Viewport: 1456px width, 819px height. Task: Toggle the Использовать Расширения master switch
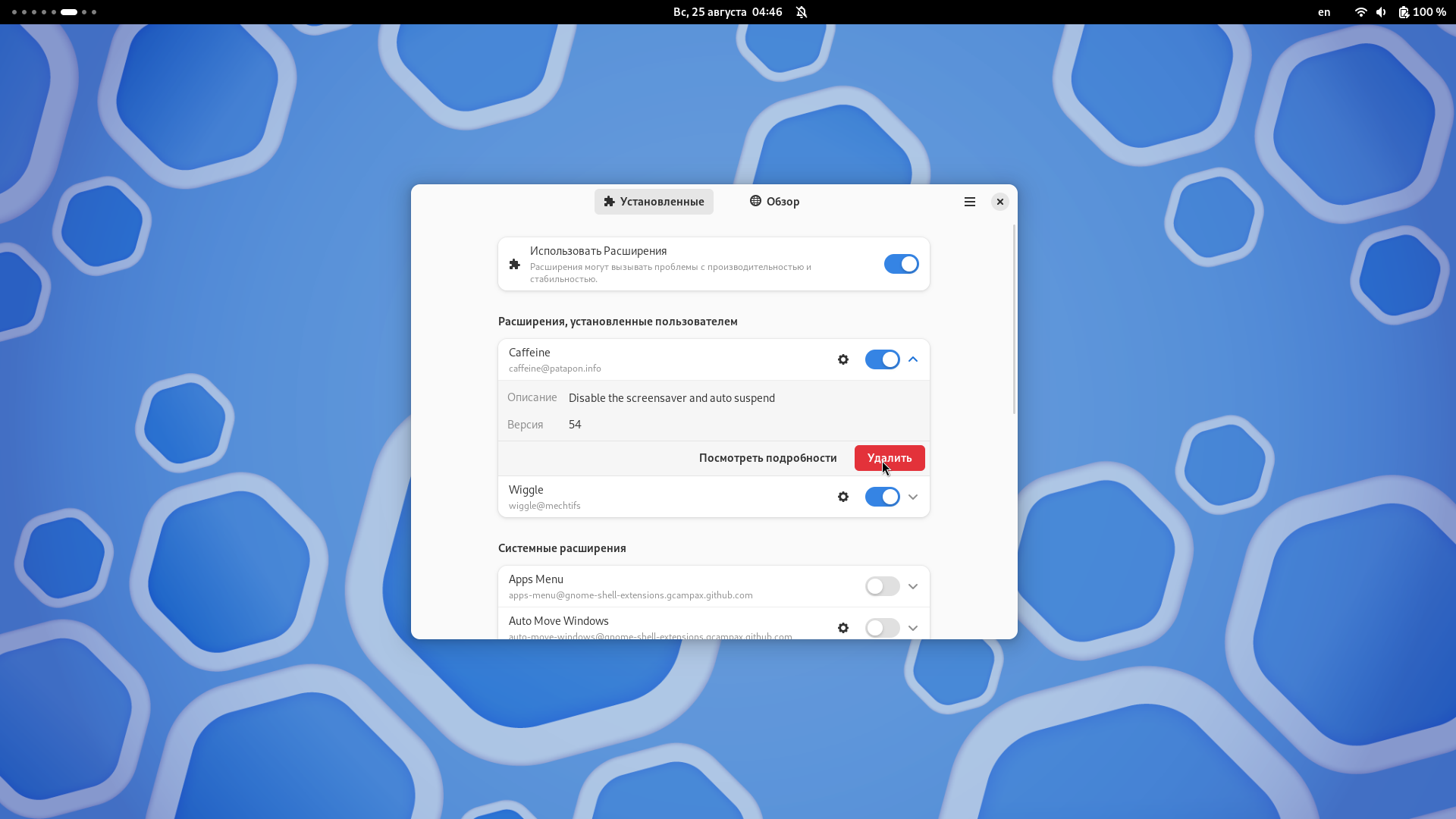(901, 264)
